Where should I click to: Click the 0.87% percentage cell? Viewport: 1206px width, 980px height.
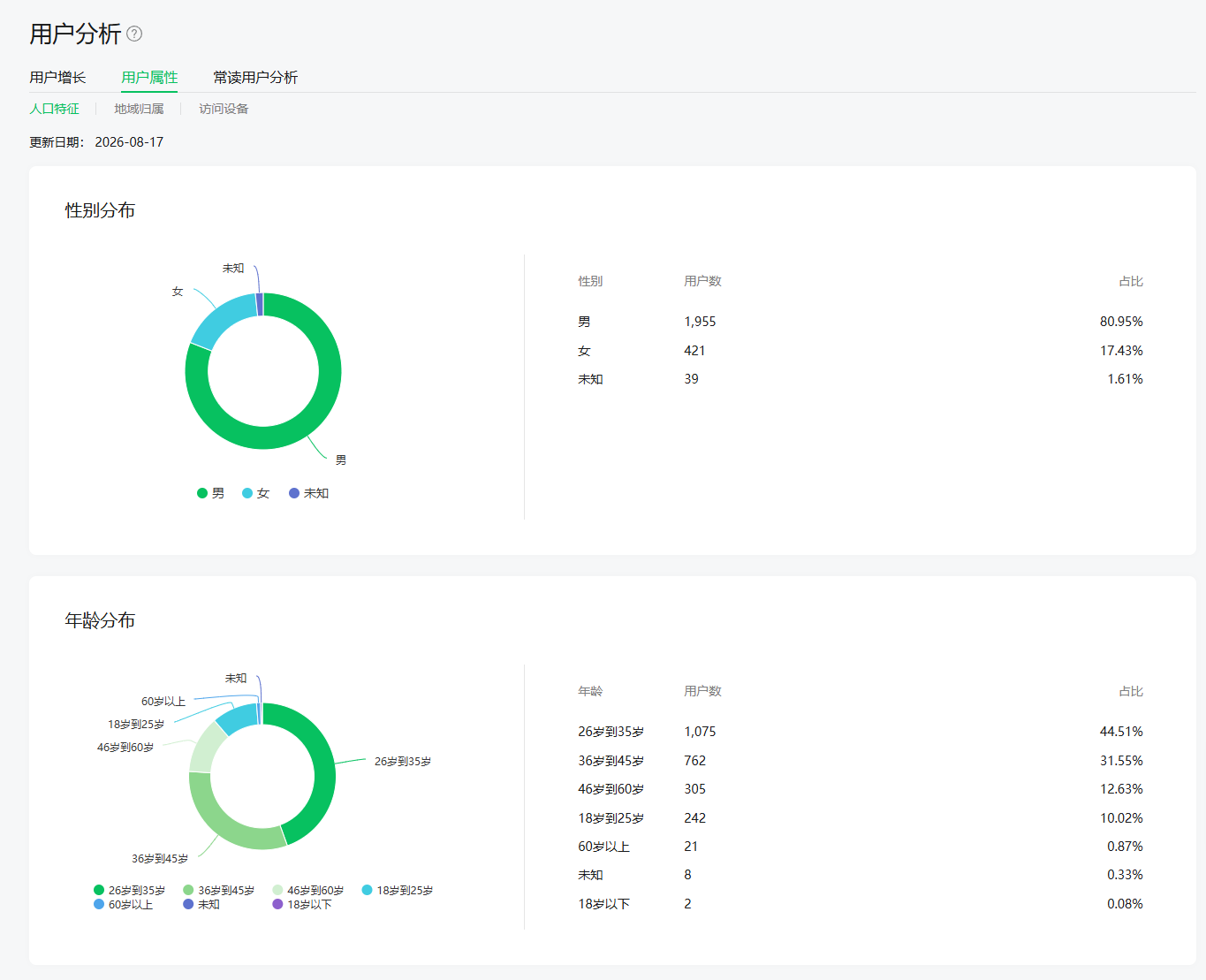point(1125,847)
